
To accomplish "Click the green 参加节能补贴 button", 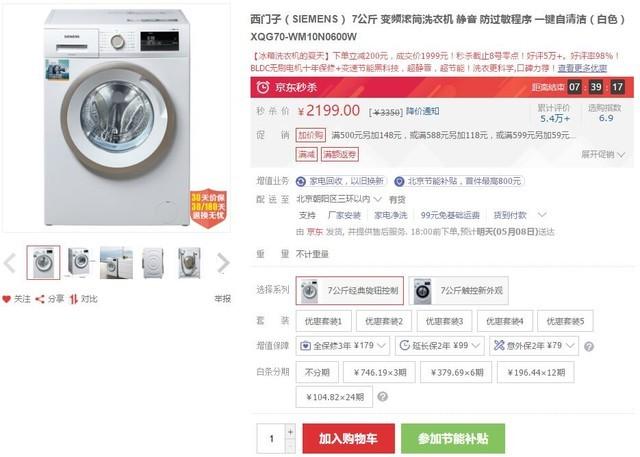I will point(453,438).
